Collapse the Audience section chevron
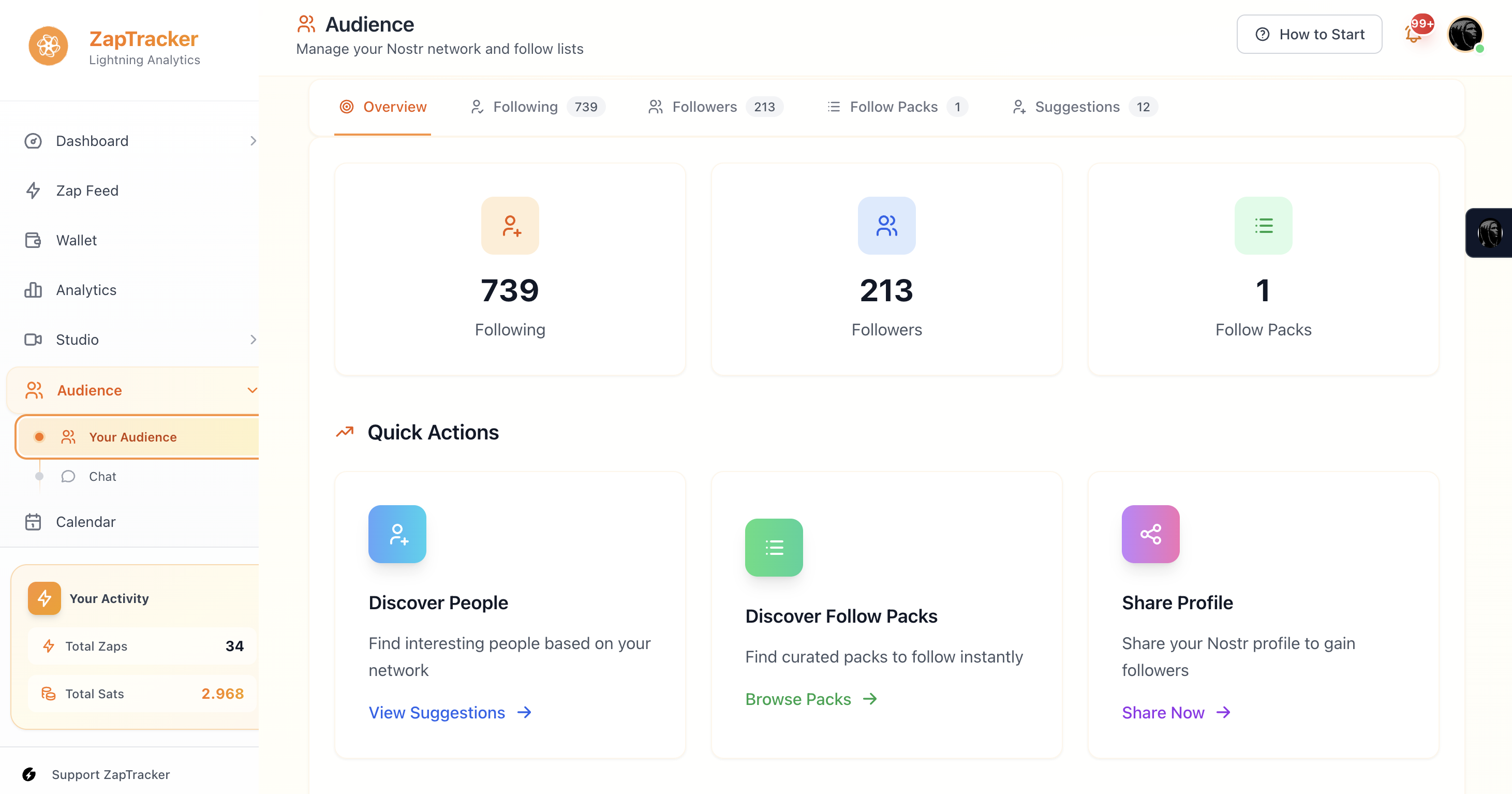1512x794 pixels. tap(252, 390)
